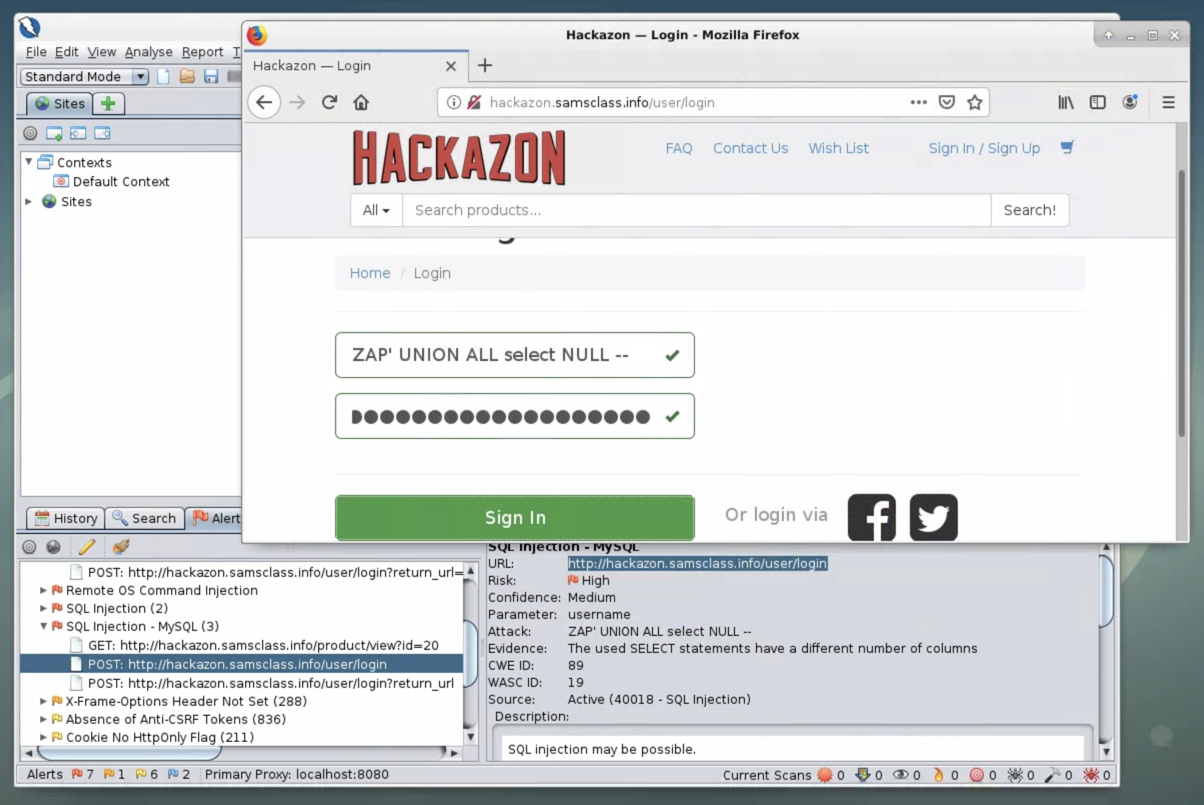The width and height of the screenshot is (1204, 805).
Task: Collapse the Contexts tree node
Action: click(29, 162)
